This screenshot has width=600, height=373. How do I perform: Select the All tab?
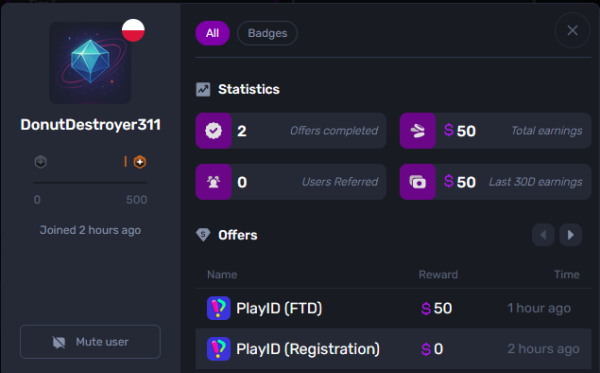coord(212,33)
